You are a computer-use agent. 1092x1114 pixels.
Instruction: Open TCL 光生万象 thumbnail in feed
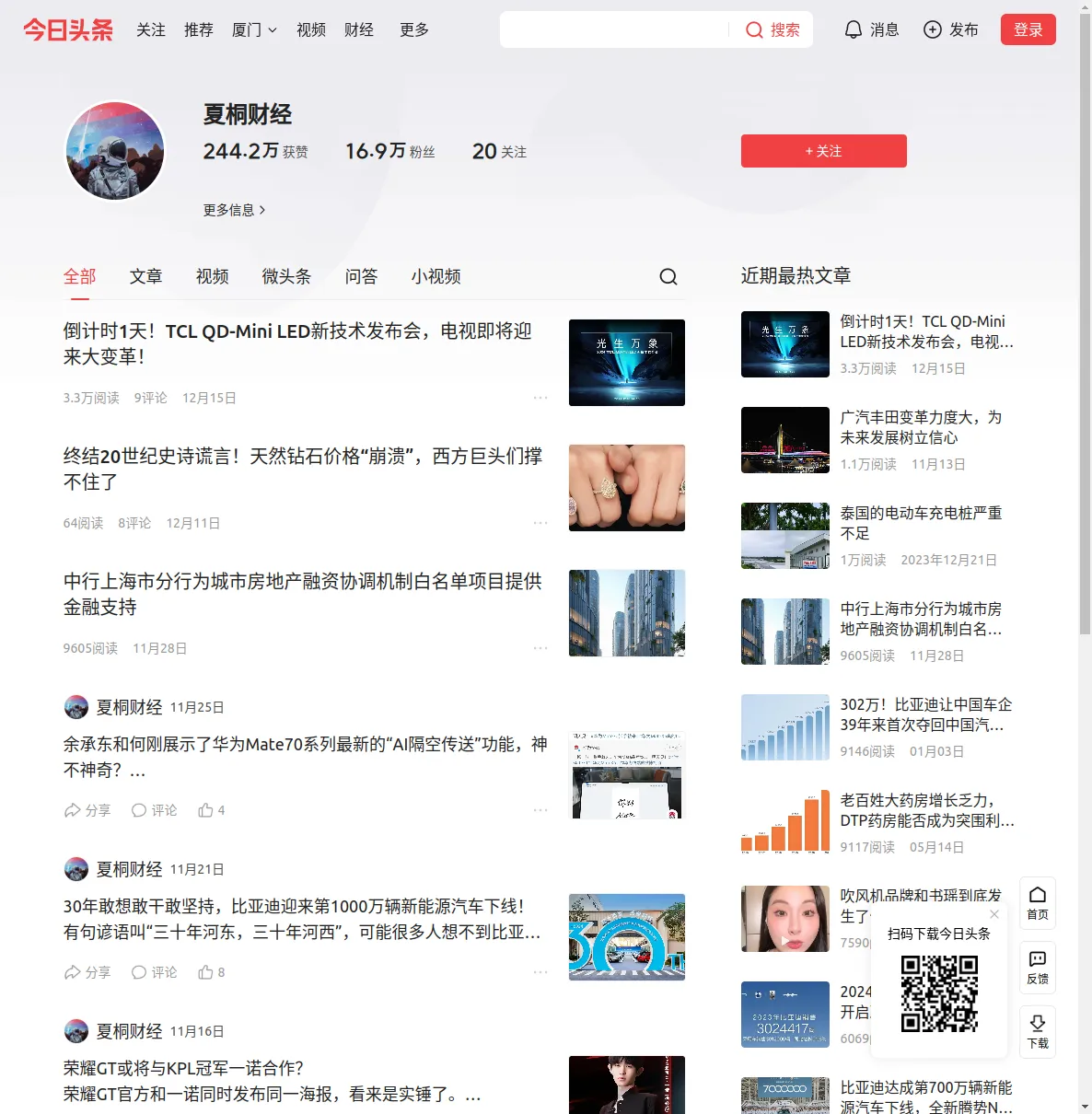627,363
